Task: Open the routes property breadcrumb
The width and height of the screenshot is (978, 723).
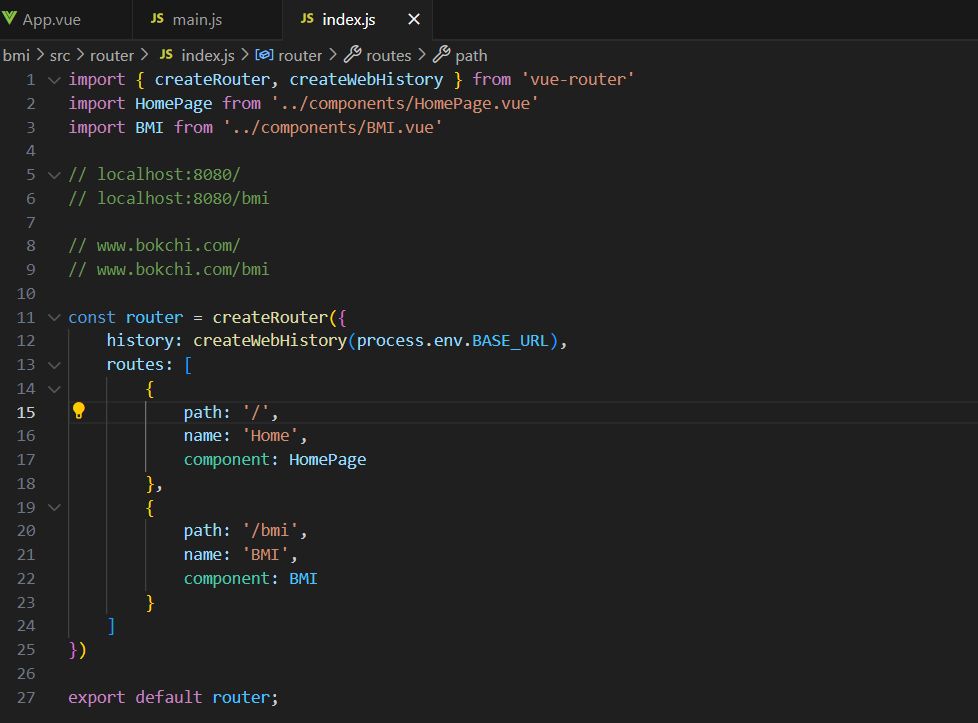Action: (x=389, y=56)
